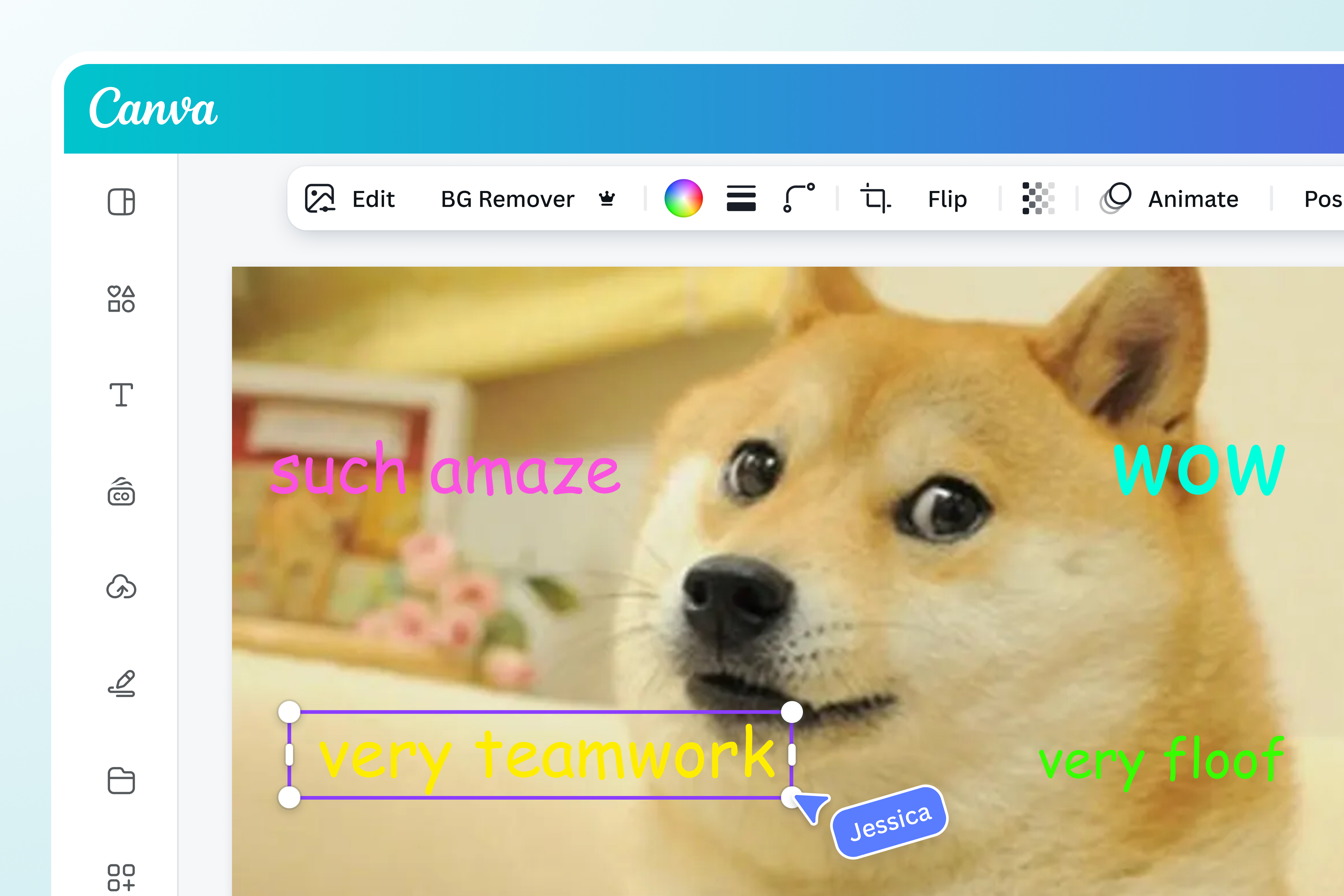This screenshot has height=896, width=1344.
Task: Open the Uploads cloud panel
Action: [x=121, y=587]
